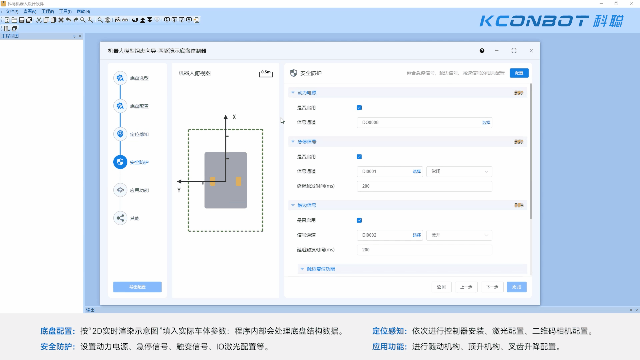Click the left orange wheel on the robot preview
This screenshot has width=640, height=360.
coord(213,181)
